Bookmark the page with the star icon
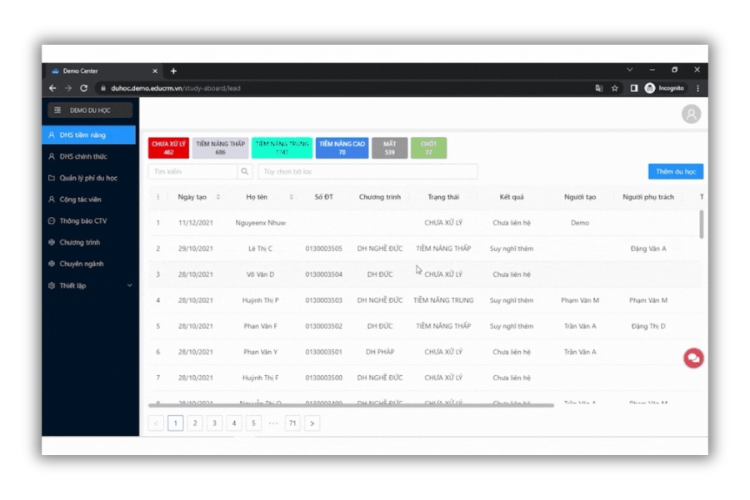The image size is (750, 500). coord(615,88)
